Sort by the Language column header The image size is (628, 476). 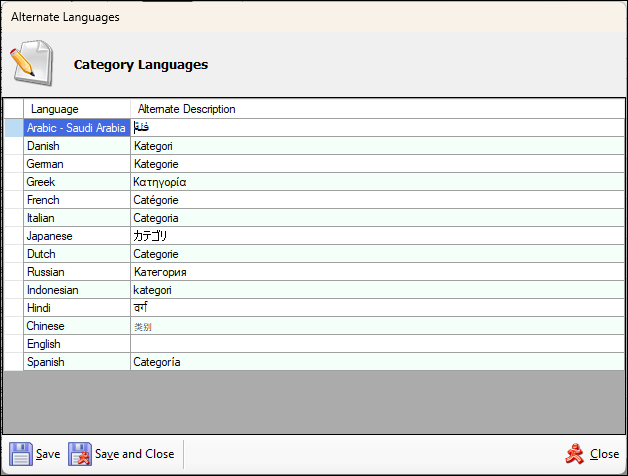point(77,109)
